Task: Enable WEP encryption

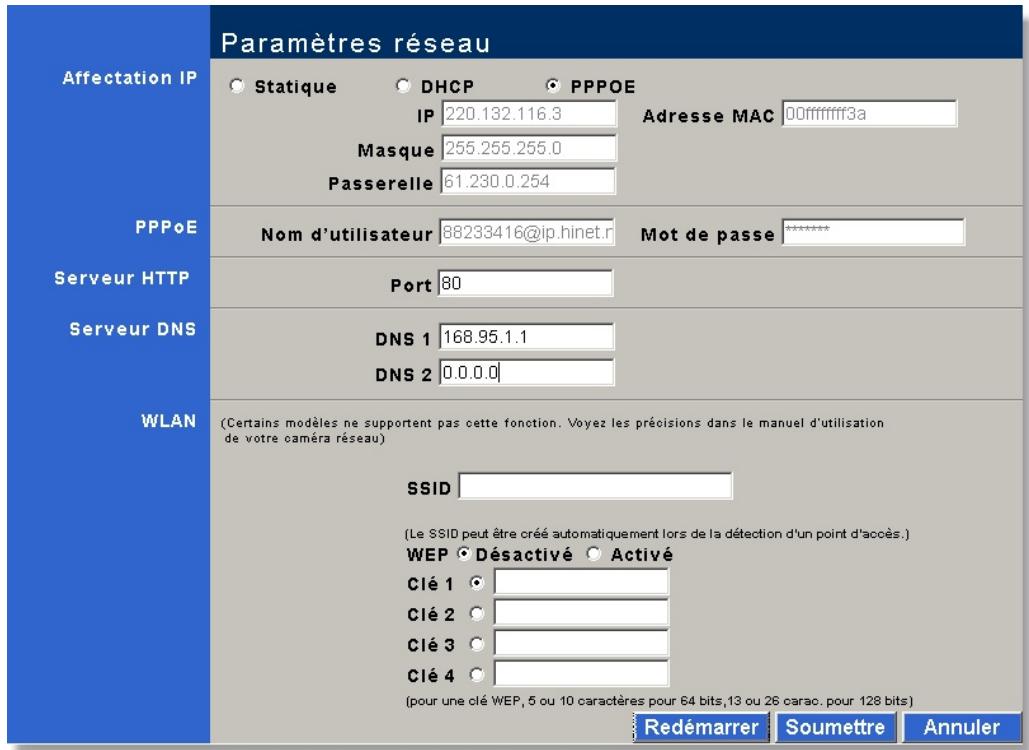Action: pyautogui.click(x=591, y=553)
